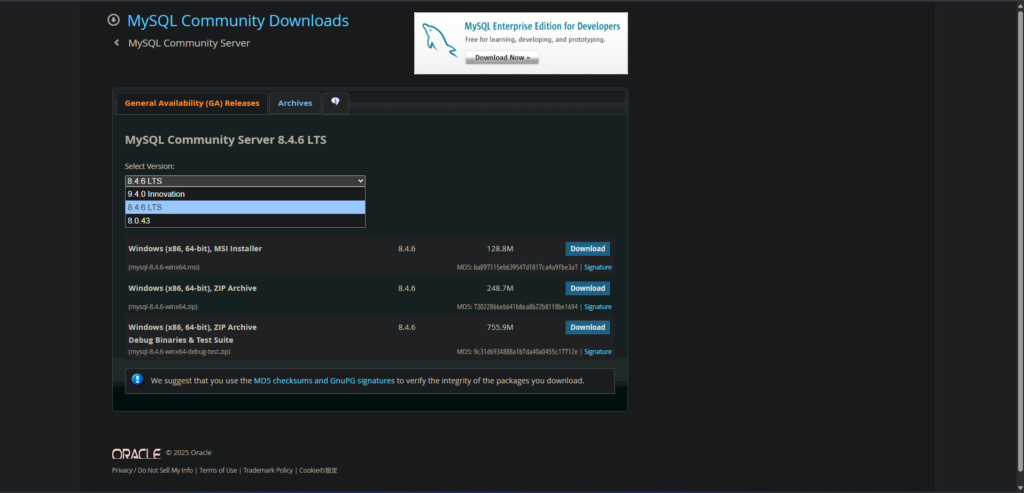
Task: Open the Privacy / Do Not Sell My Info link
Action: click(152, 470)
